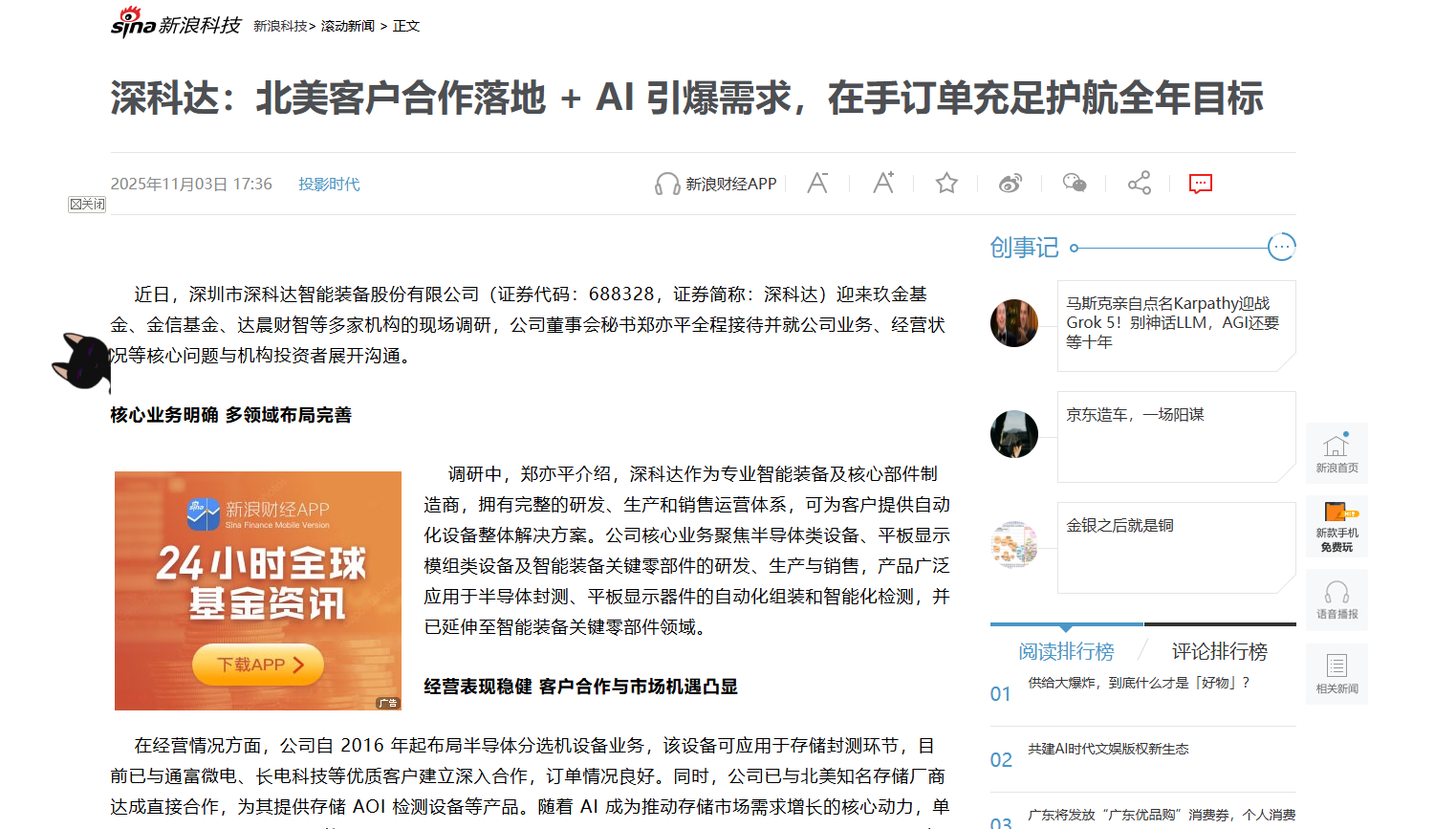Share the article to Weibo
Viewport: 1456px width, 829px height.
point(1011,183)
